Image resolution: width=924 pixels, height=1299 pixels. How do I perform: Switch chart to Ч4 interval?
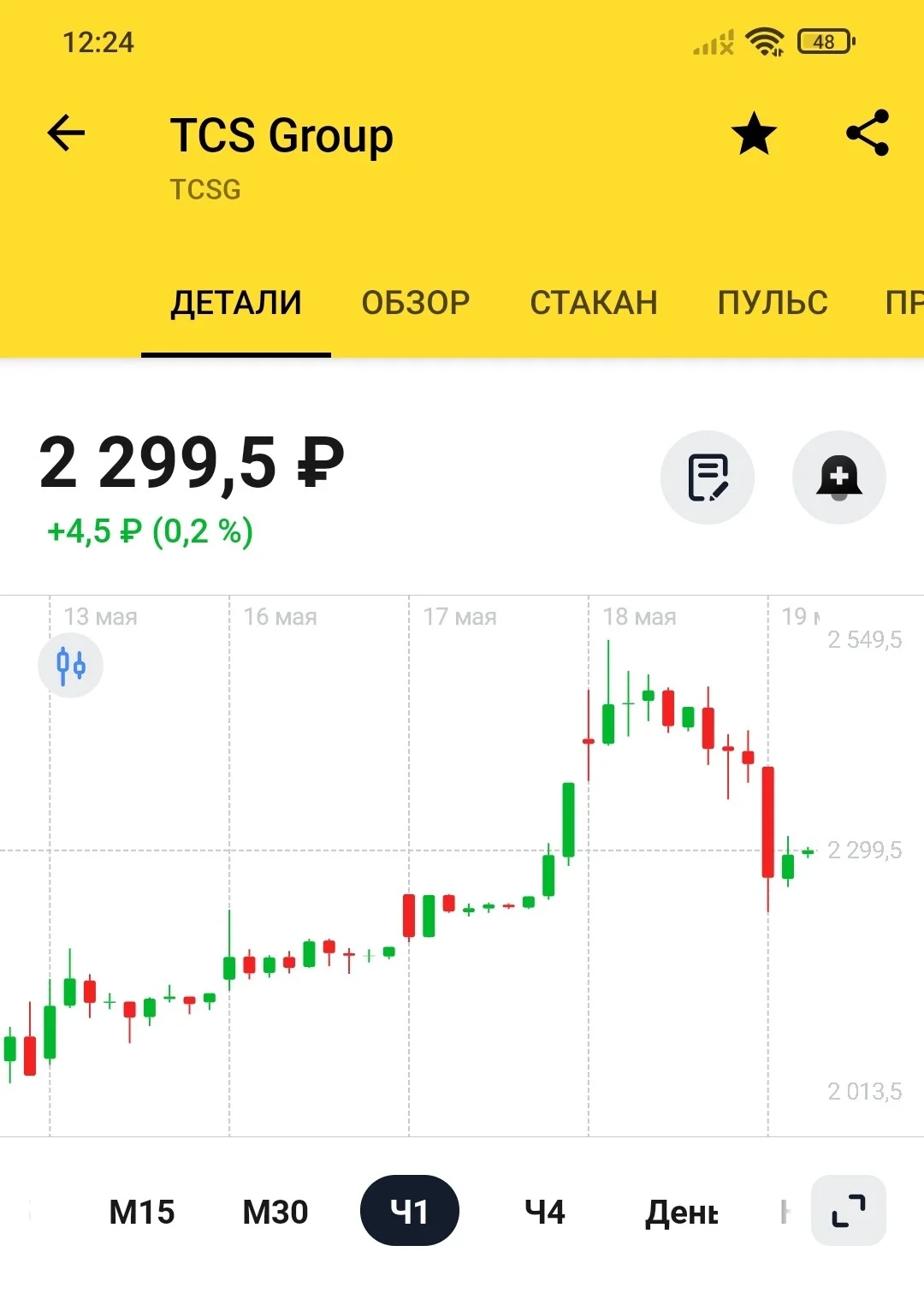coord(545,1212)
